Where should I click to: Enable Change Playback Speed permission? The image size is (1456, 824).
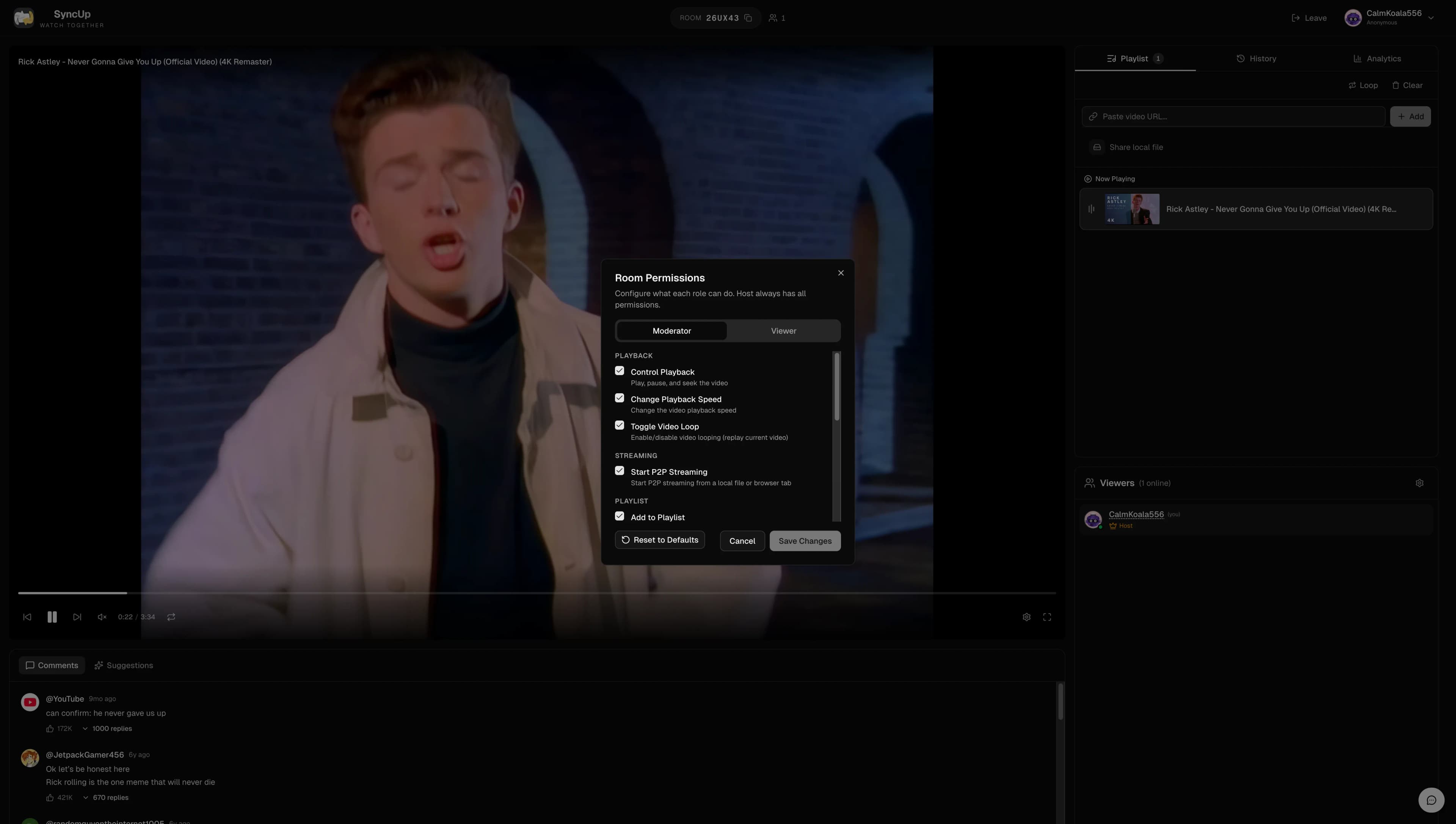[619, 398]
